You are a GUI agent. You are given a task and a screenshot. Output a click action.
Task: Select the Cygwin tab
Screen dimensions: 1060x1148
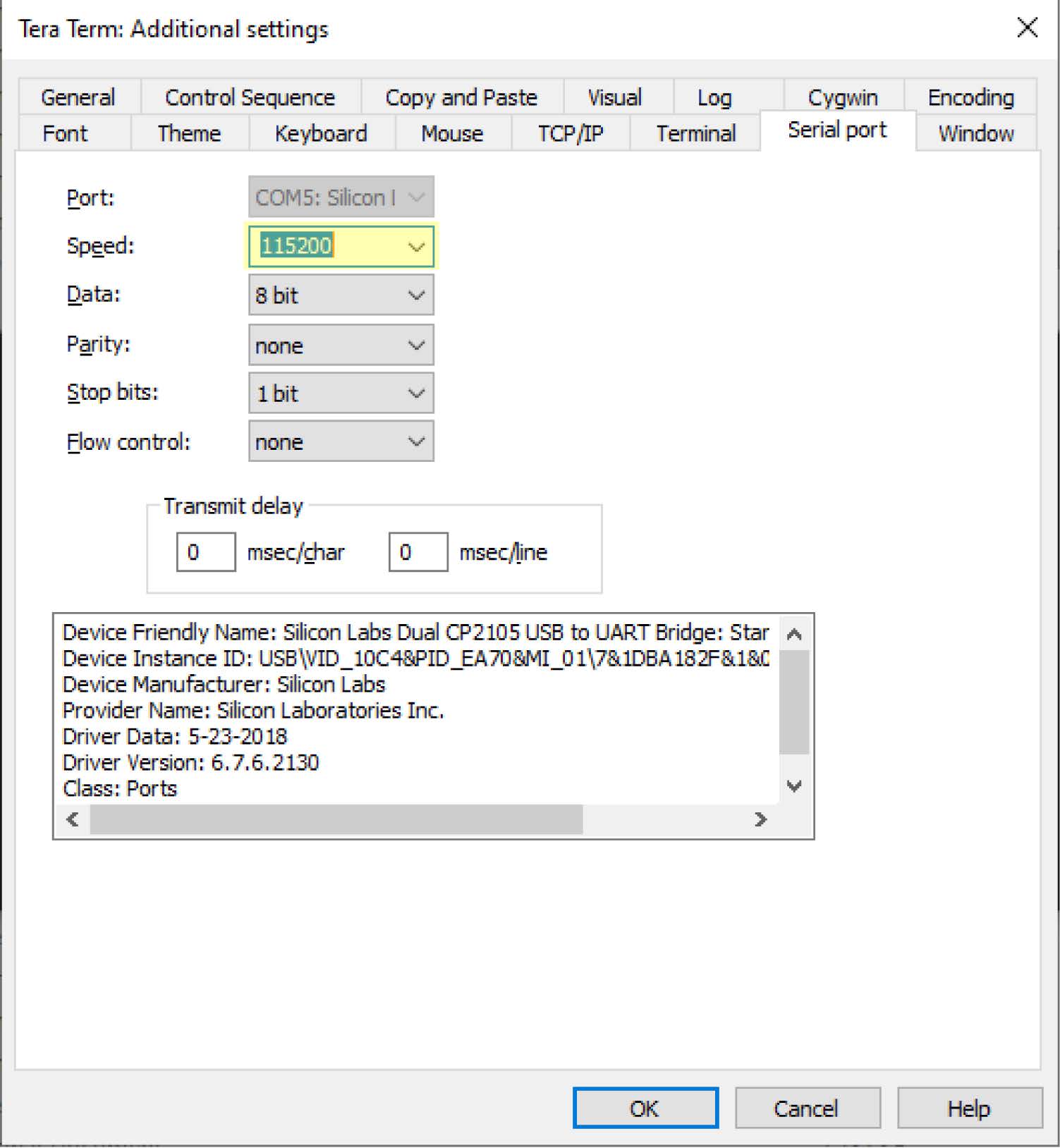tap(843, 97)
